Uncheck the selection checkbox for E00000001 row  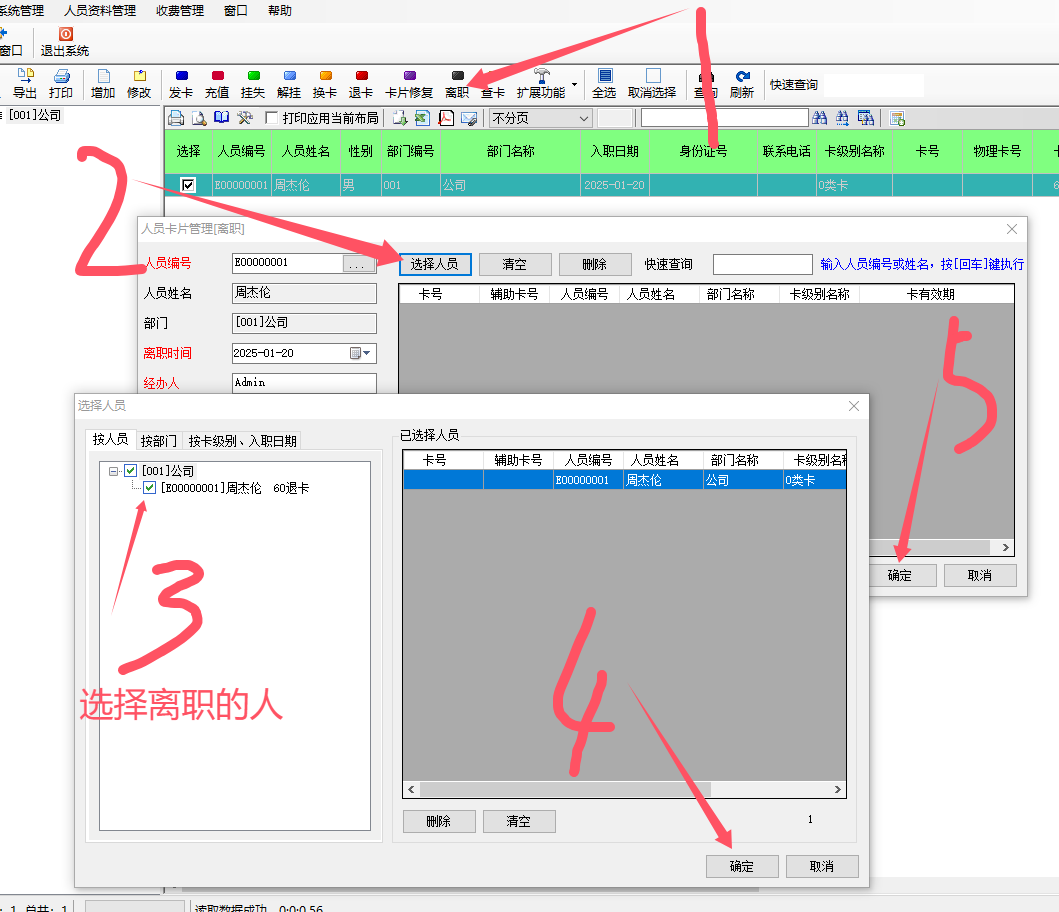click(189, 185)
